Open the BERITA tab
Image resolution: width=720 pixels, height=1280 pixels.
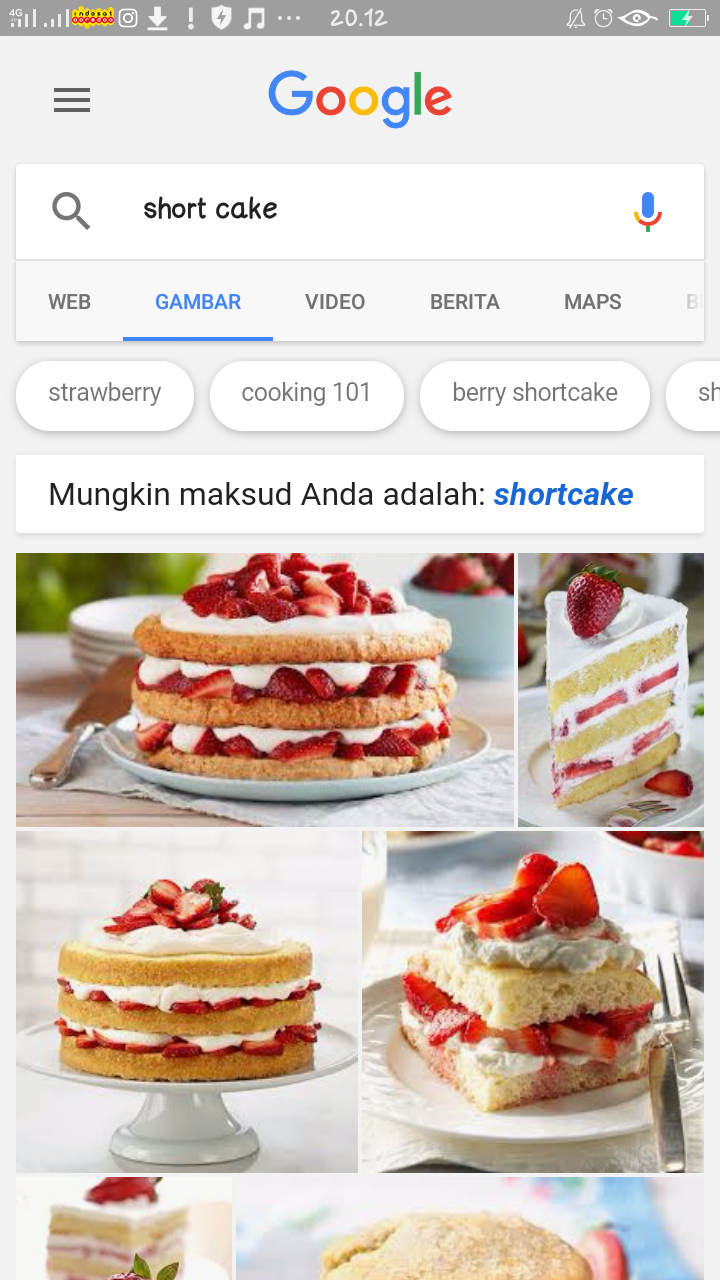(x=465, y=302)
